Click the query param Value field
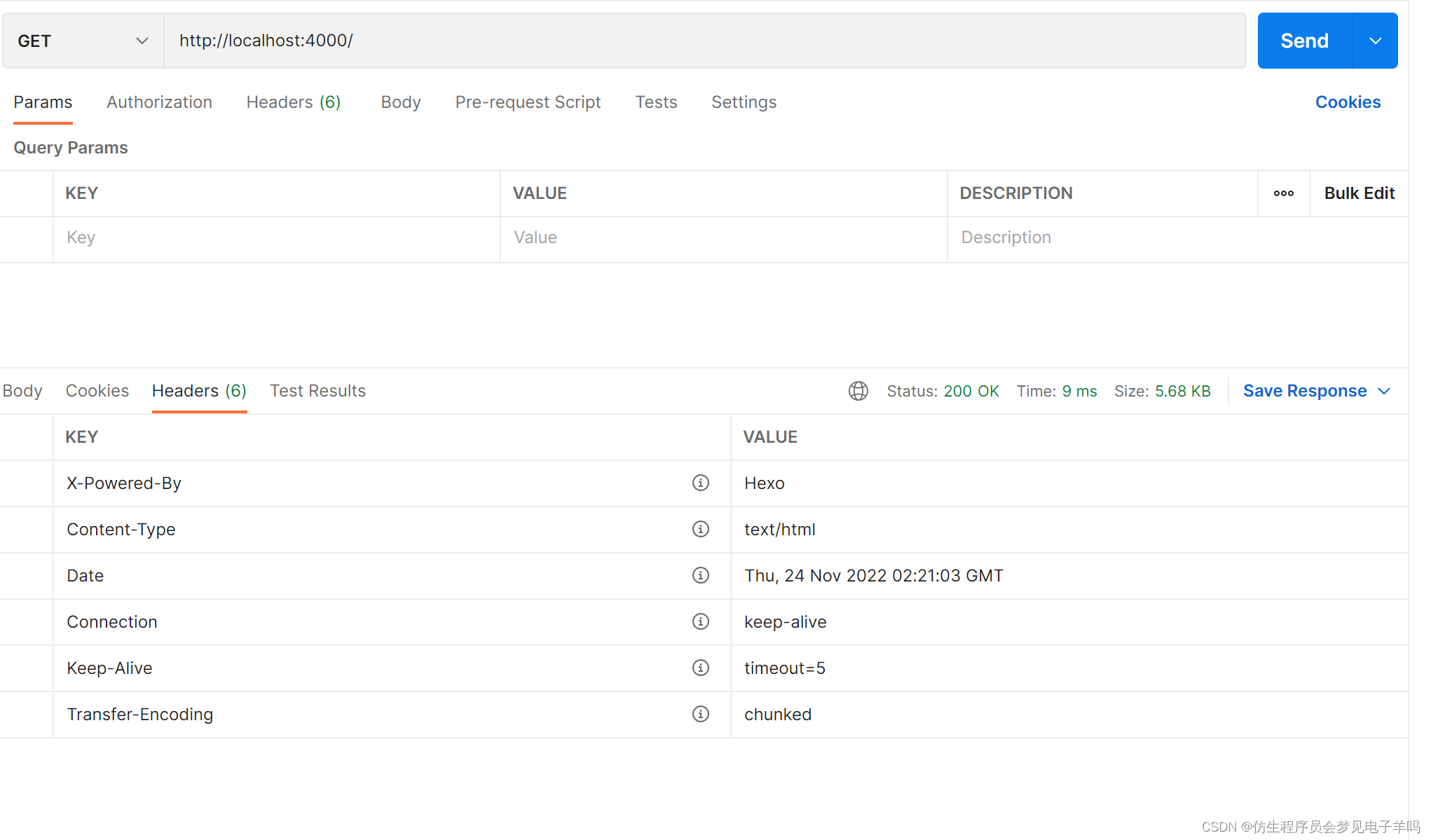The image size is (1431, 840). coord(724,237)
